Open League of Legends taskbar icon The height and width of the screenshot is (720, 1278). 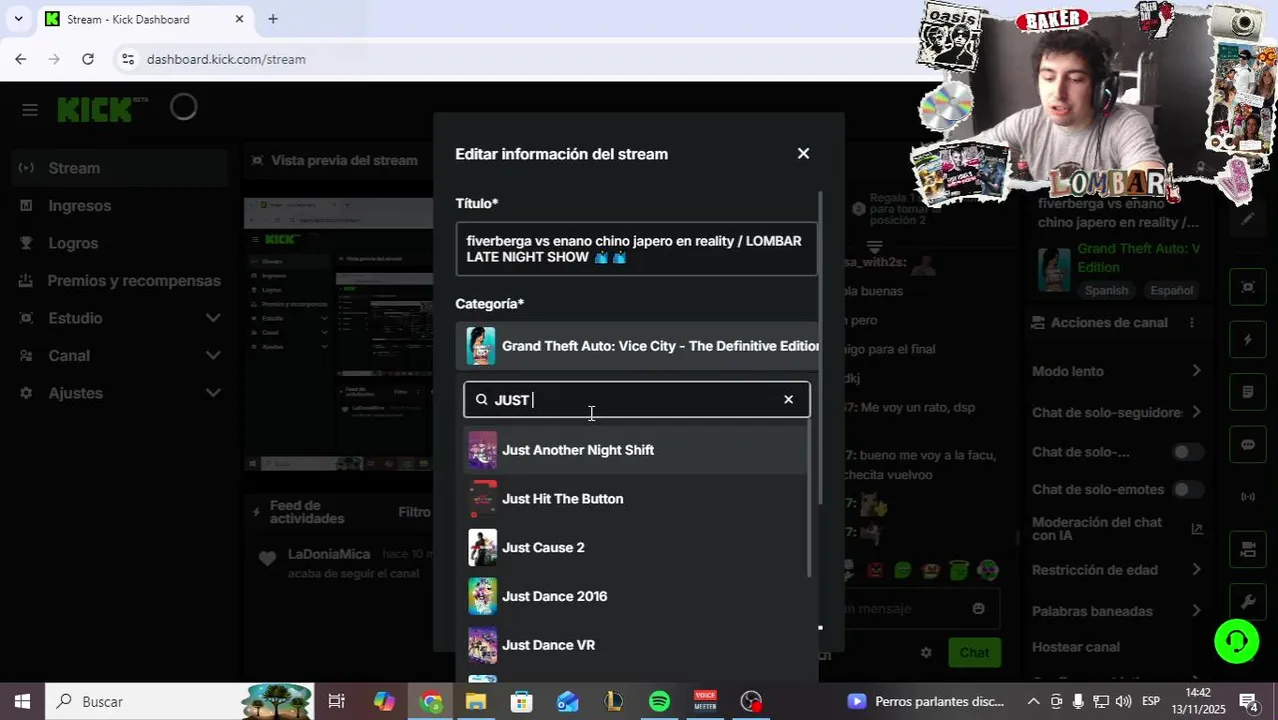click(613, 702)
